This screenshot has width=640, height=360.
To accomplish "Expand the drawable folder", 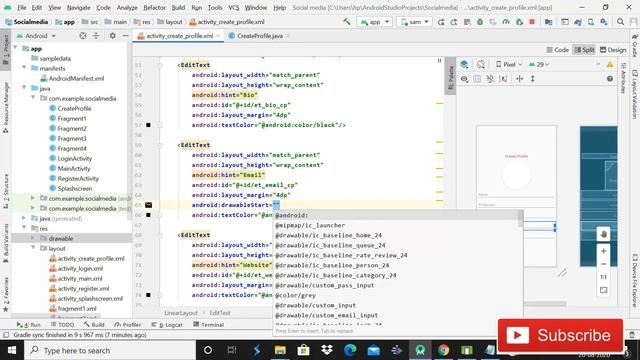I will click(33, 238).
